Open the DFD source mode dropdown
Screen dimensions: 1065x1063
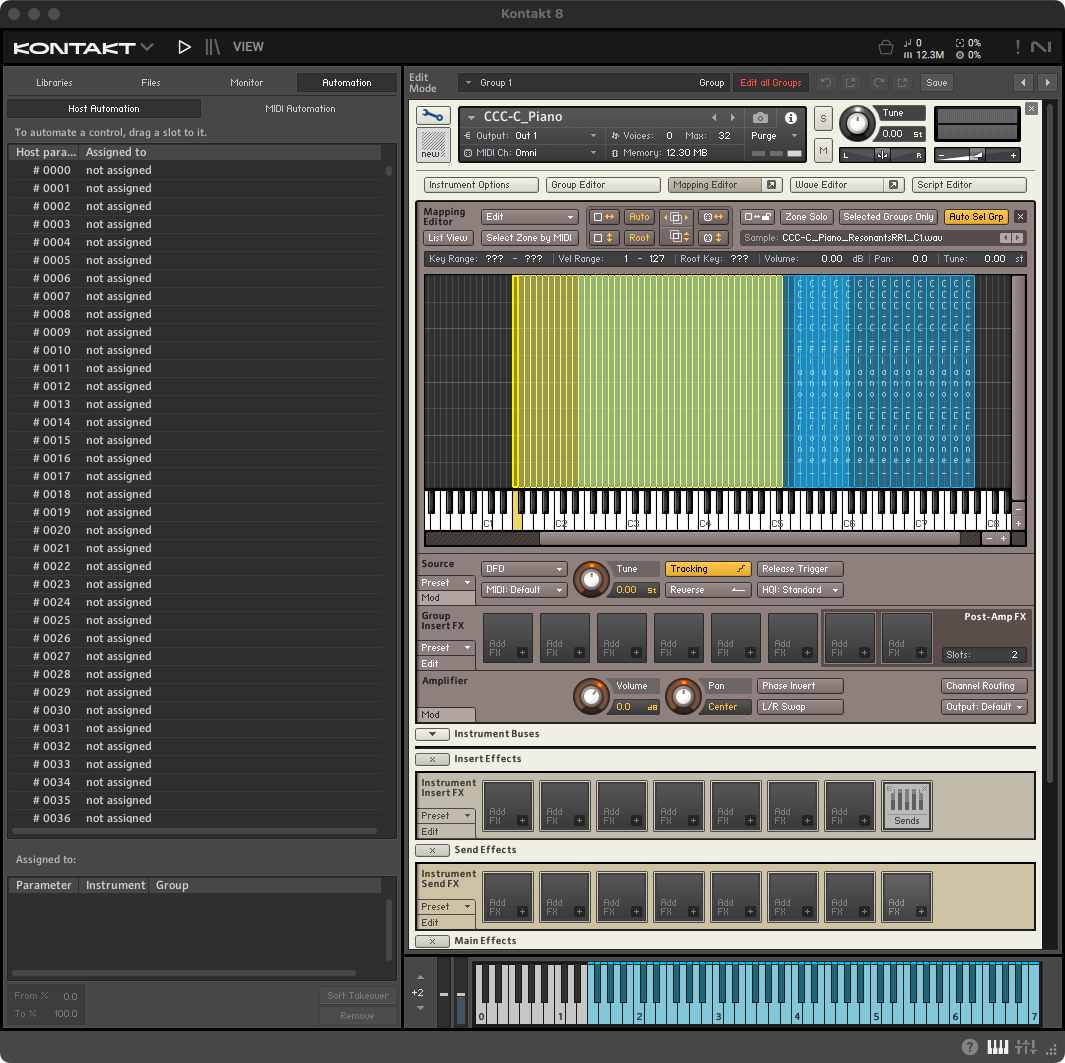(524, 569)
